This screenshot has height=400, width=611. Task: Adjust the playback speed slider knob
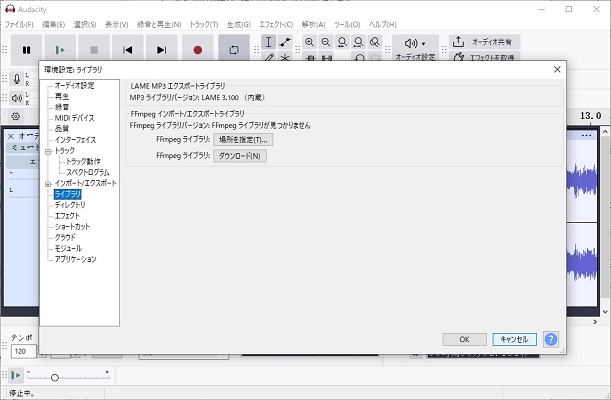click(x=55, y=377)
